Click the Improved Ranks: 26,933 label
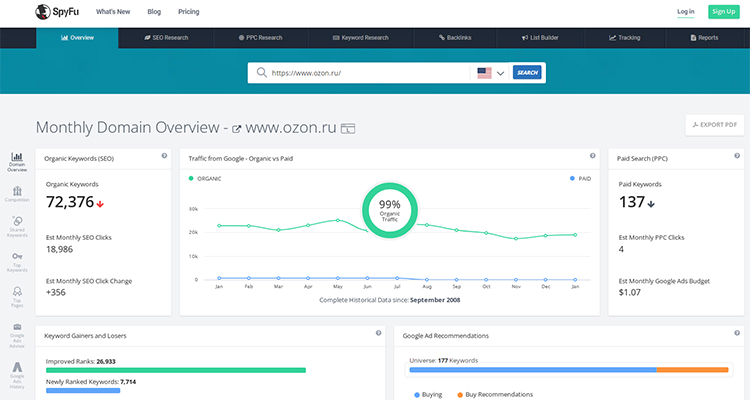The height and width of the screenshot is (418, 750). [80, 362]
